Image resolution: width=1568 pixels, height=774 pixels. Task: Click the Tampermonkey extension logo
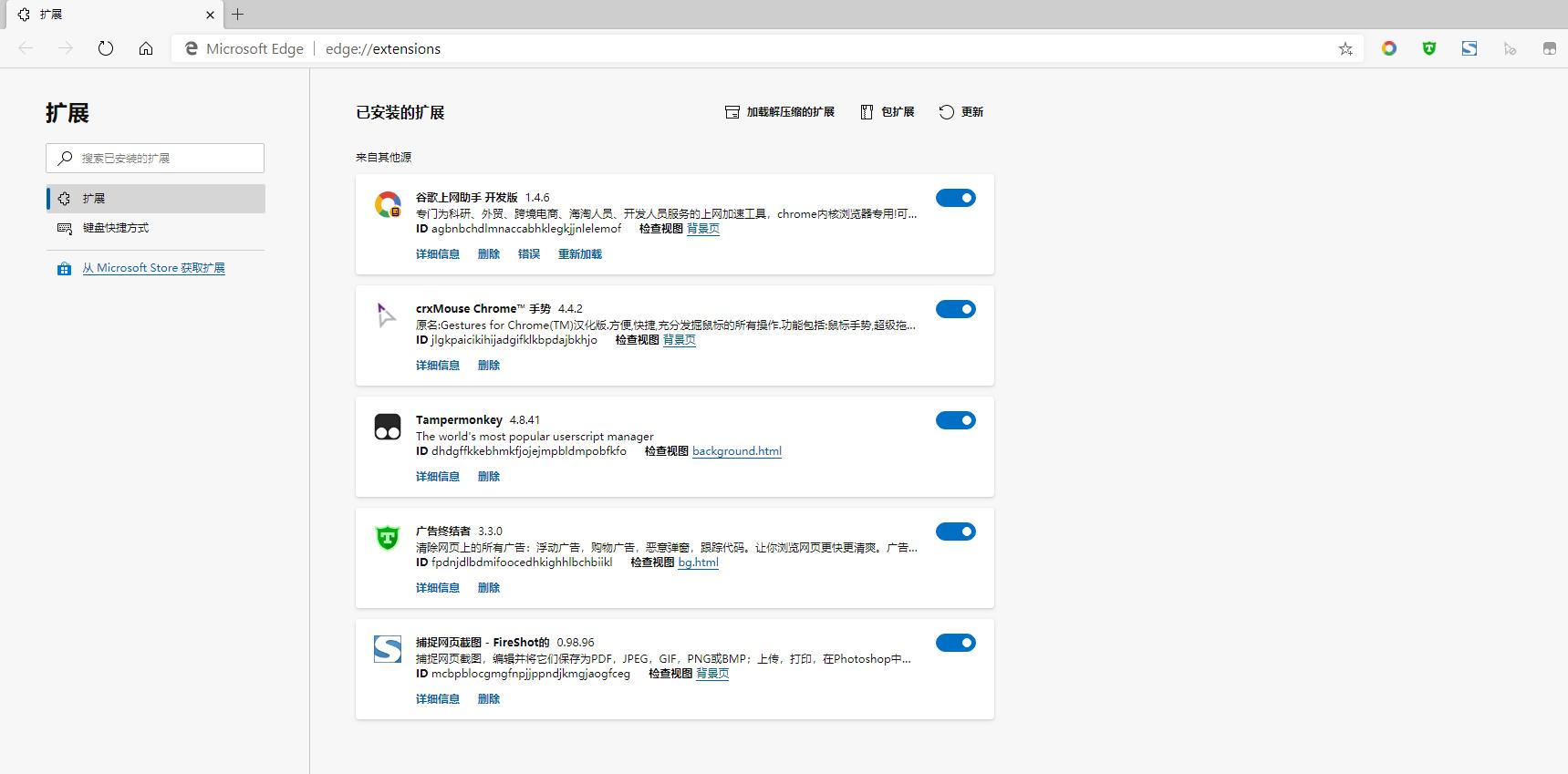point(388,427)
